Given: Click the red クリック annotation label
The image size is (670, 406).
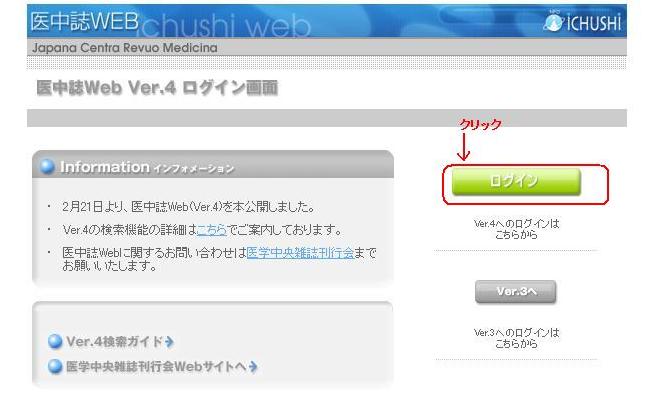Looking at the screenshot, I should [480, 124].
